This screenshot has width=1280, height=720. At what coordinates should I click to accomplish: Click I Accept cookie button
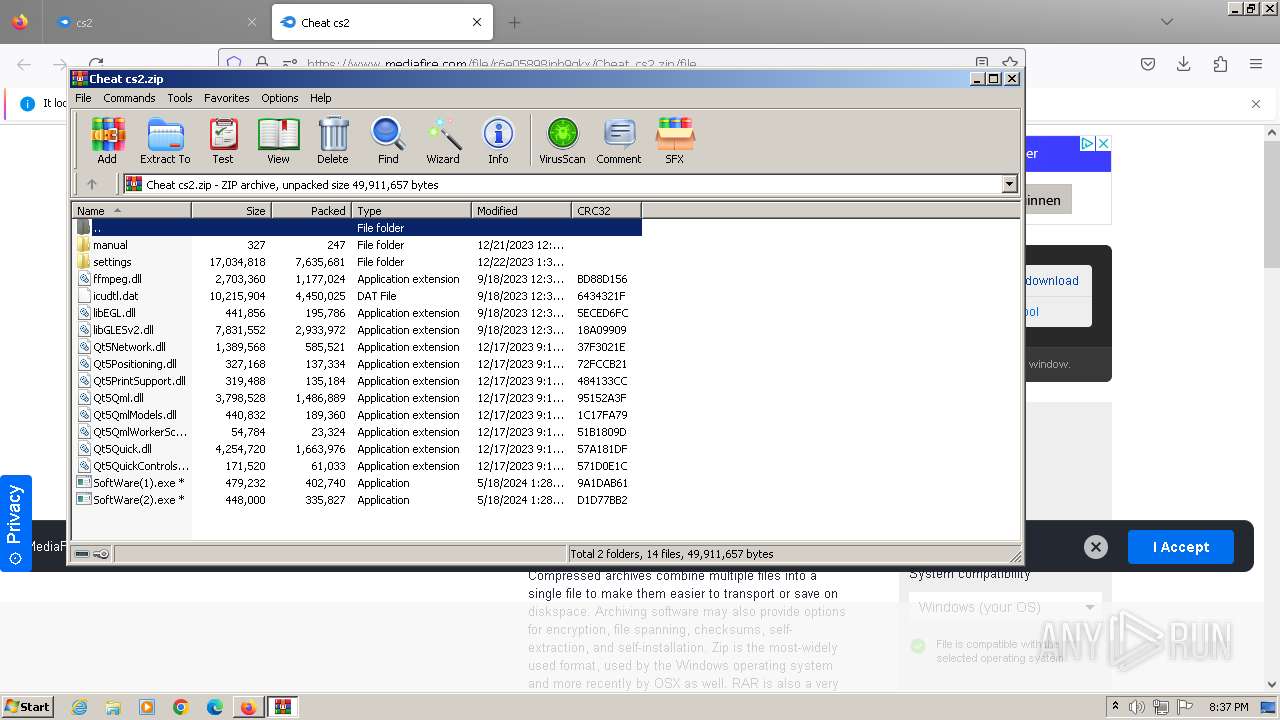(x=1181, y=547)
